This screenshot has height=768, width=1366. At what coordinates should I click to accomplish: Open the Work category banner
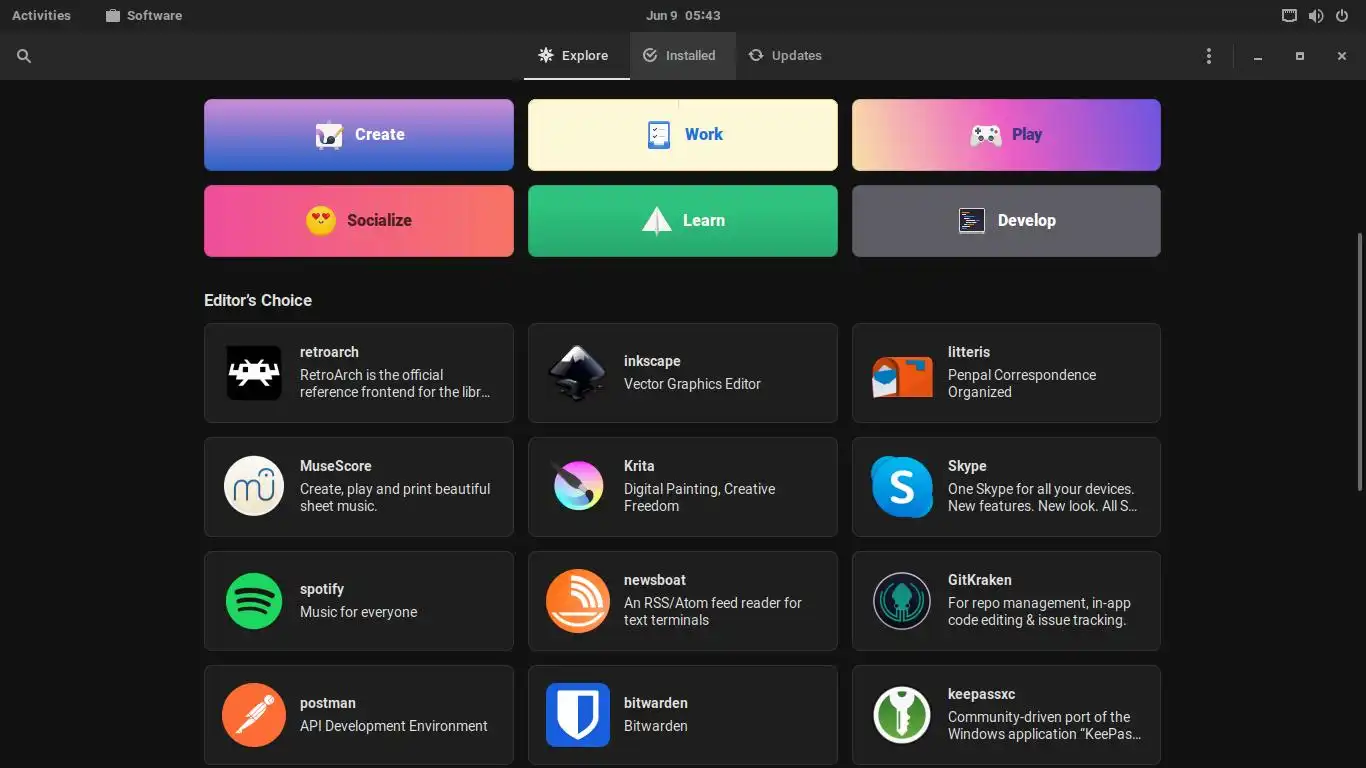click(683, 135)
